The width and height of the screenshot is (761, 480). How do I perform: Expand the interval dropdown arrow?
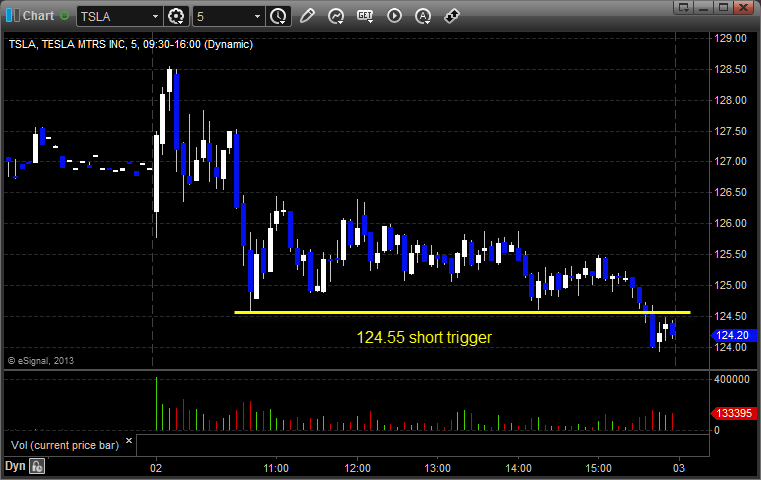click(x=258, y=17)
